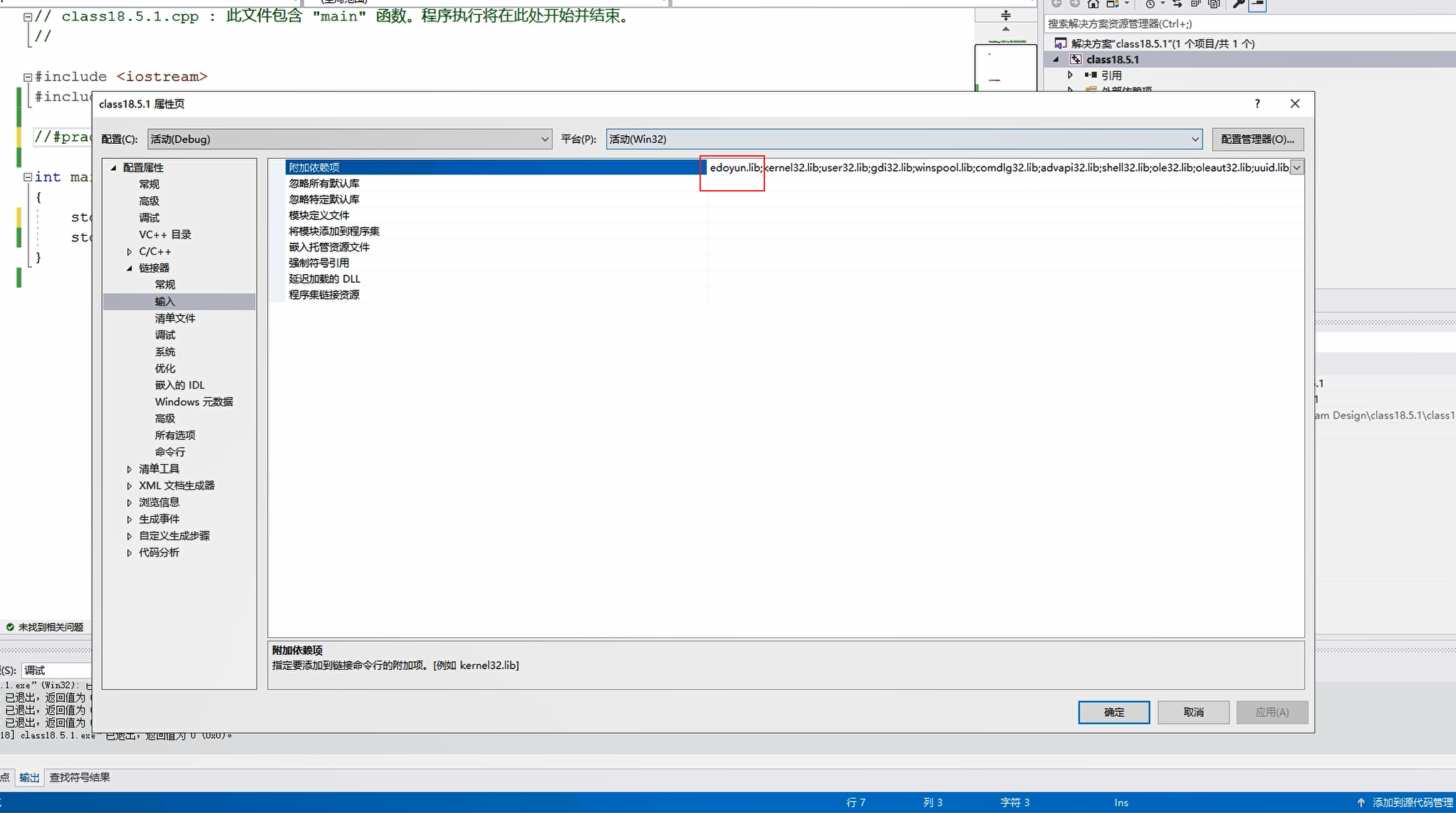Select 清单文件 under 链接器
Viewport: 1456px width, 813px height.
[175, 318]
